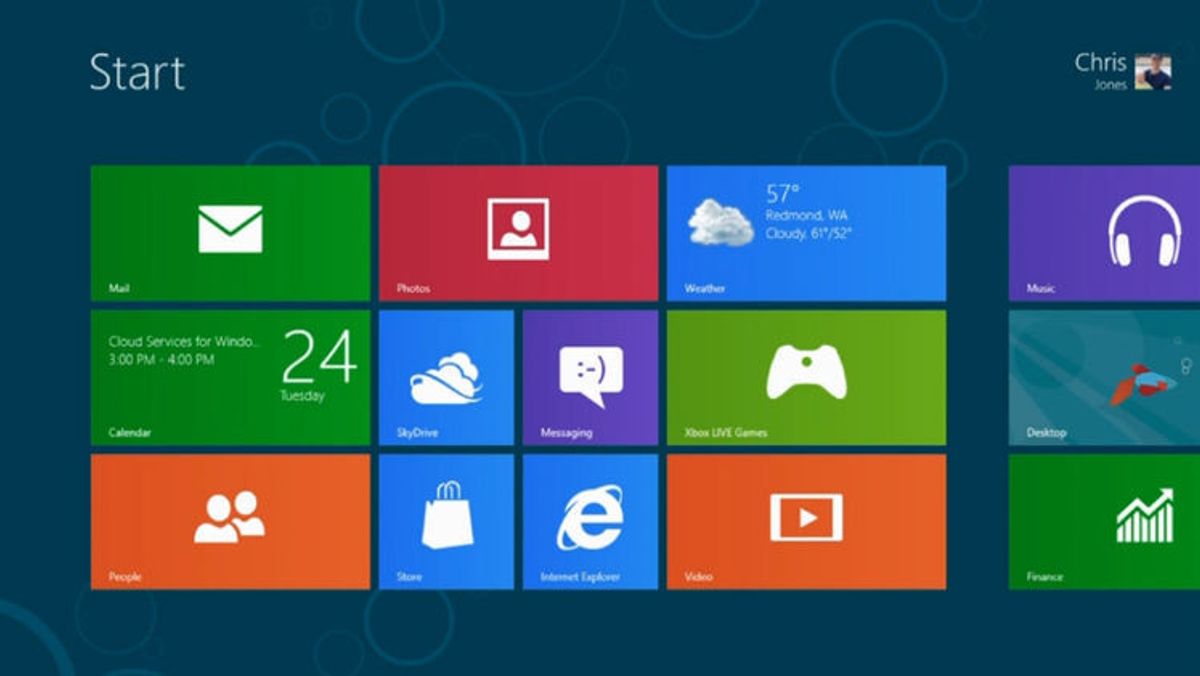Viewport: 1200px width, 676px height.
Task: Open the Calendar tile showing Tuesday 24
Action: [230, 377]
